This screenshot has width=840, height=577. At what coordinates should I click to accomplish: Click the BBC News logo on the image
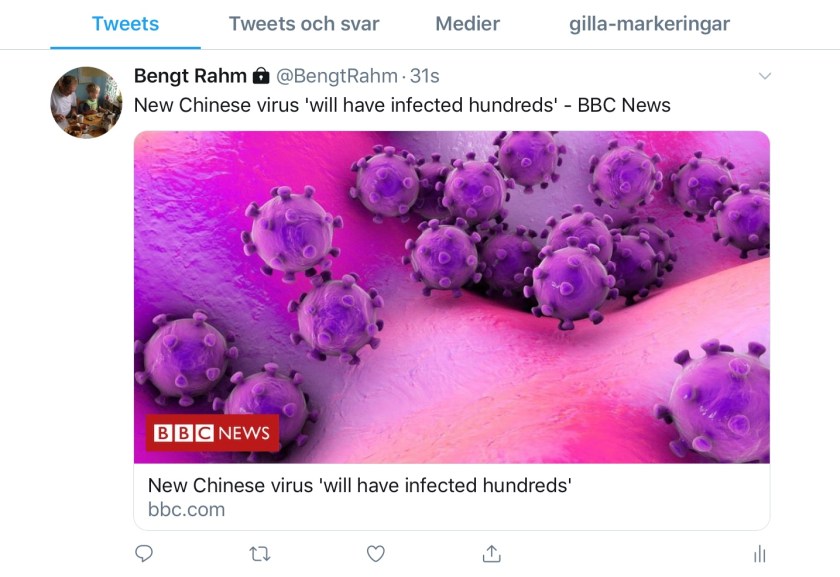point(212,433)
